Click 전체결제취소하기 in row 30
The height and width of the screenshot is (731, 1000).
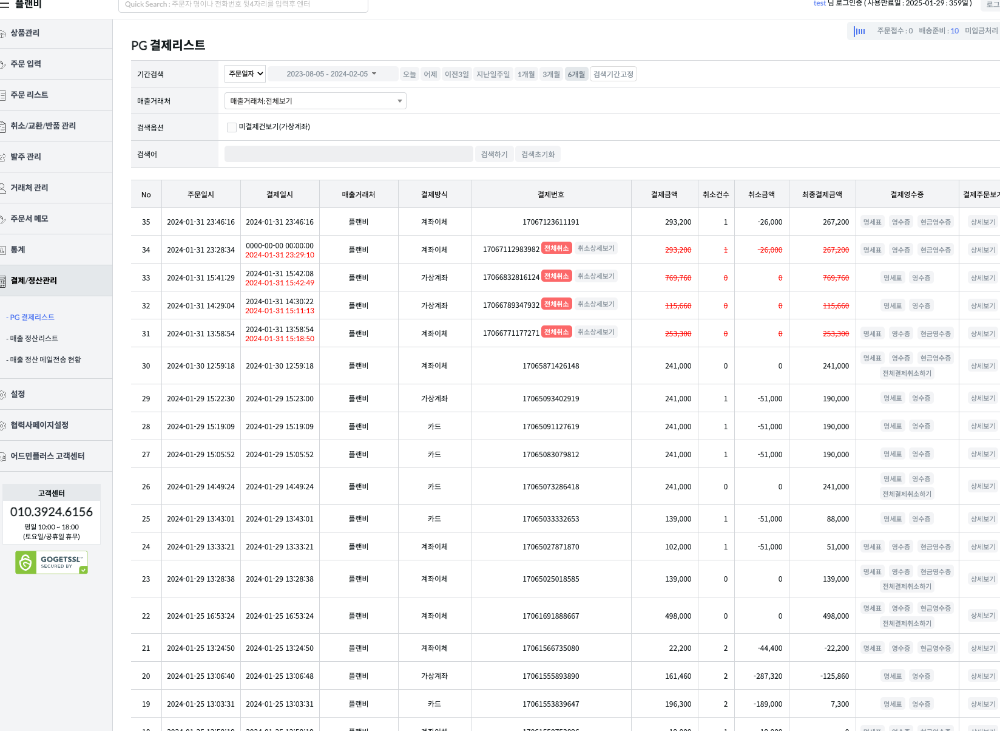pos(907,373)
